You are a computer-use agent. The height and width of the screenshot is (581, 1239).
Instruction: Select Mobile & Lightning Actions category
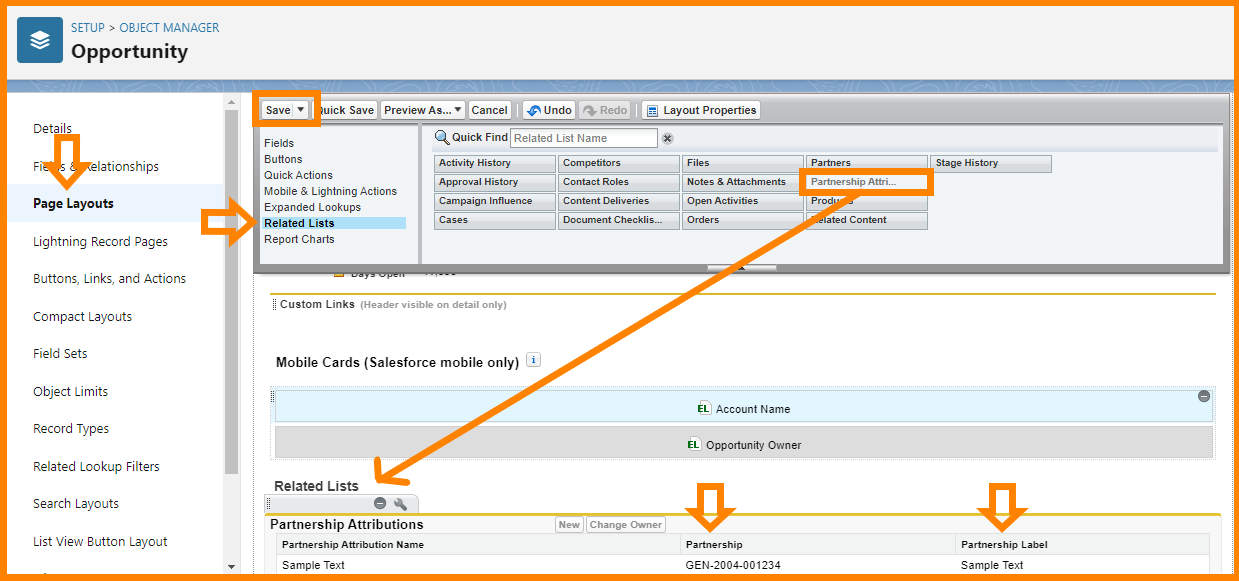330,191
